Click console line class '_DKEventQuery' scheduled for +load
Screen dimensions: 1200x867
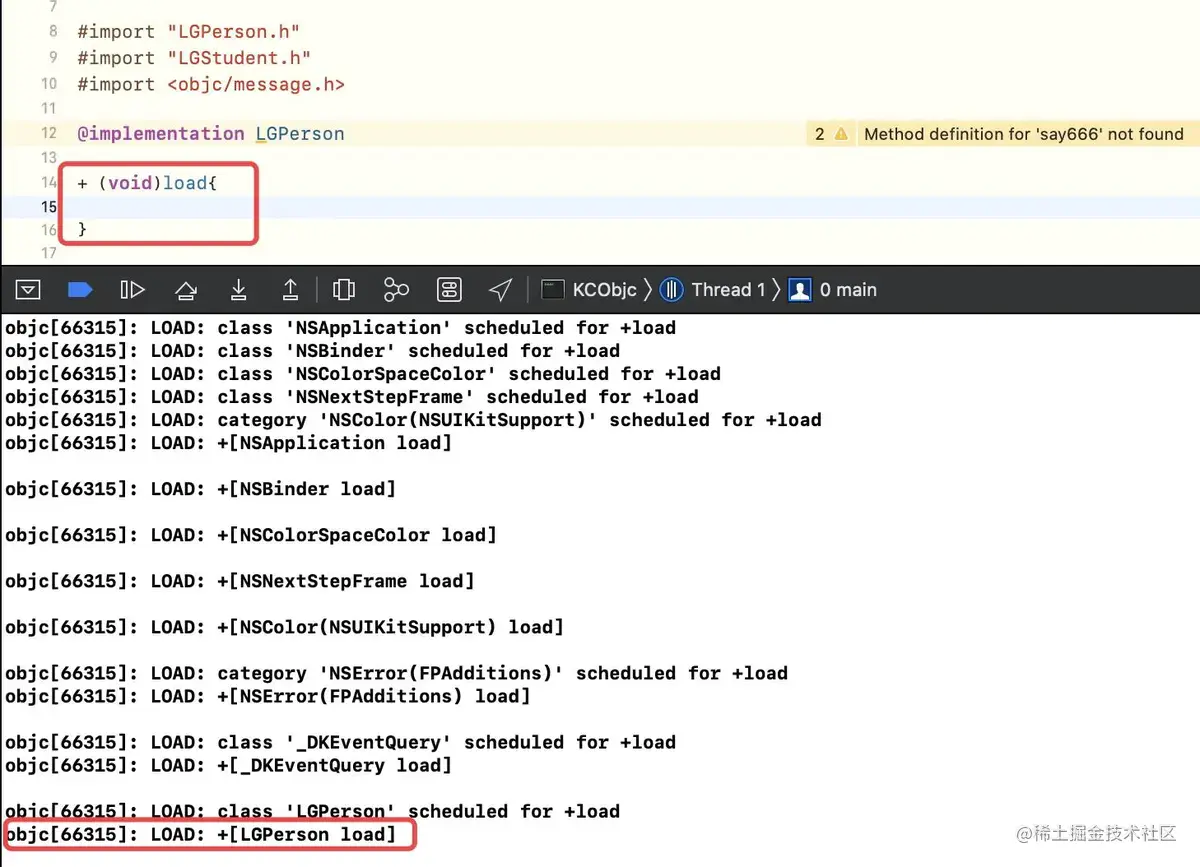pos(341,741)
